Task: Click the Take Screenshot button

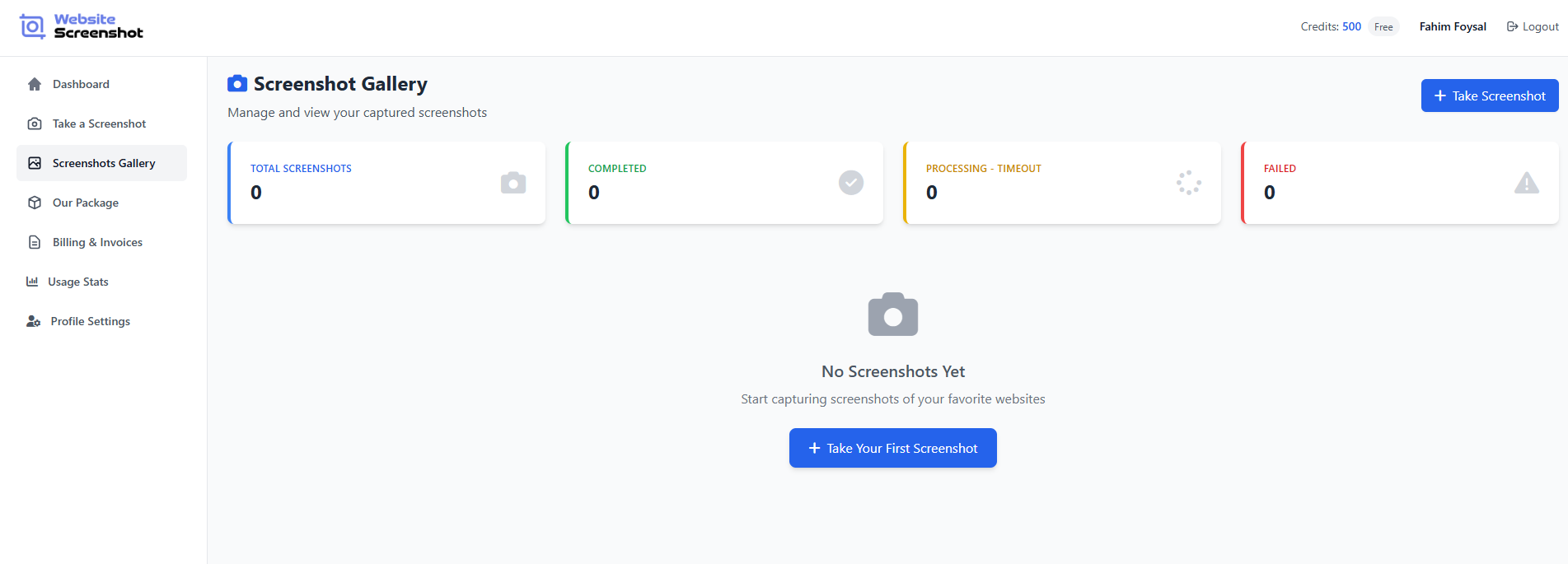Action: tap(1489, 96)
